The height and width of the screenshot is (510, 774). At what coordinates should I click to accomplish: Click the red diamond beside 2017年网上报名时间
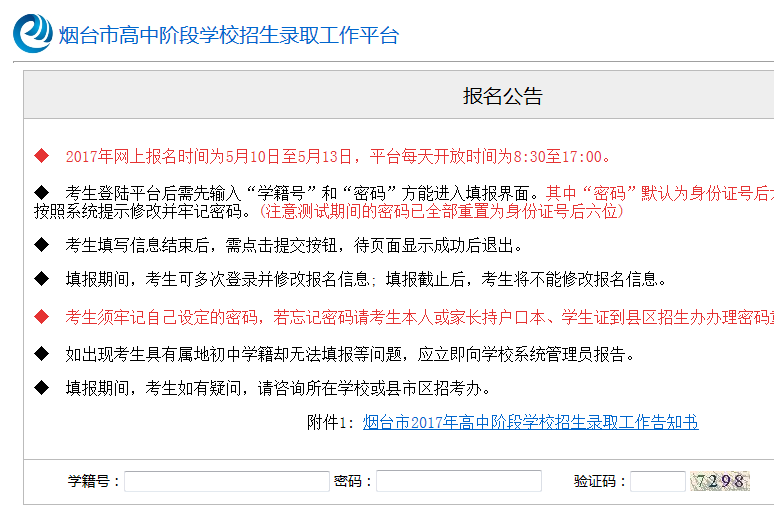(41, 156)
